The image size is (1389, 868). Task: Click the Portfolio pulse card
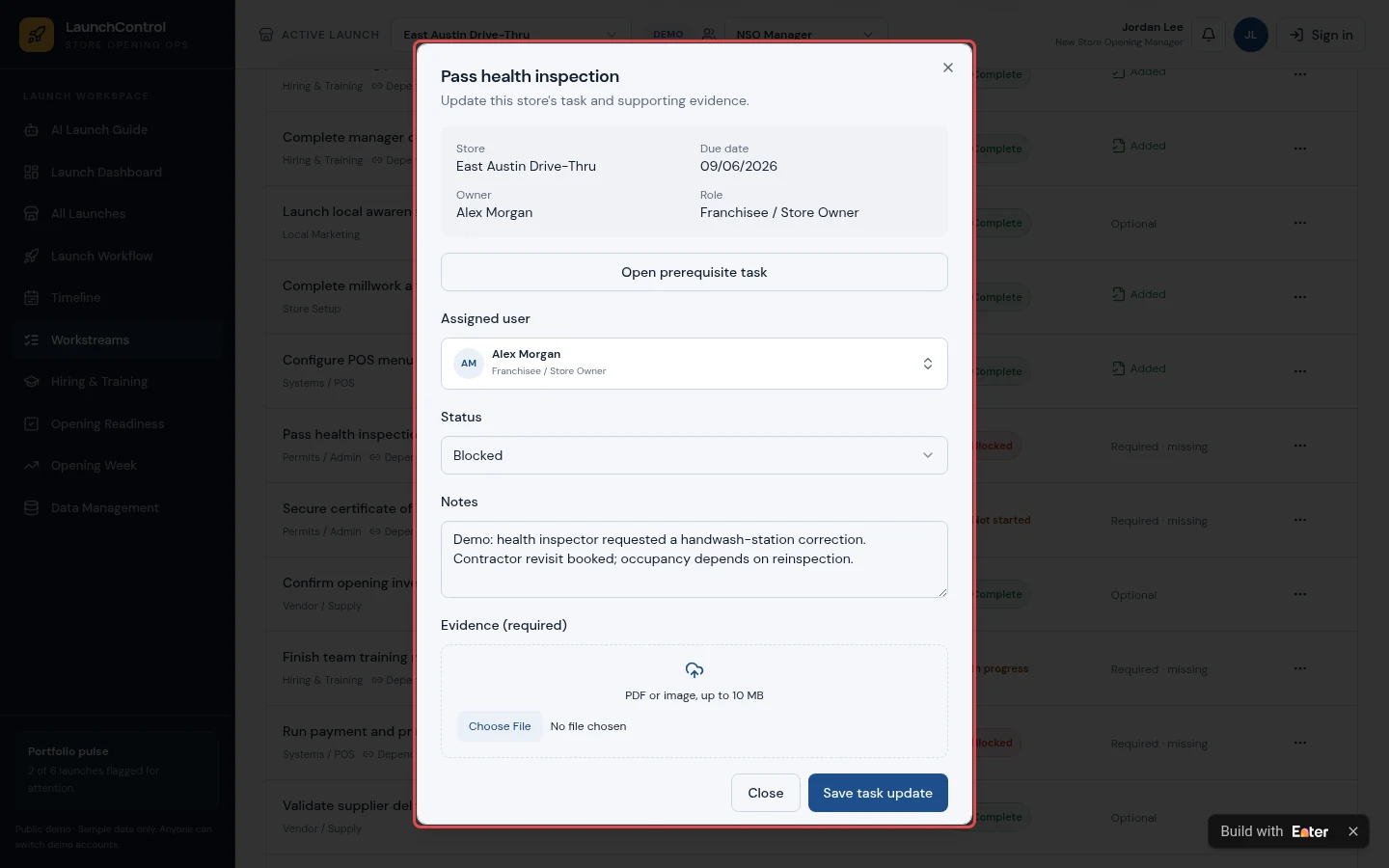point(117,771)
